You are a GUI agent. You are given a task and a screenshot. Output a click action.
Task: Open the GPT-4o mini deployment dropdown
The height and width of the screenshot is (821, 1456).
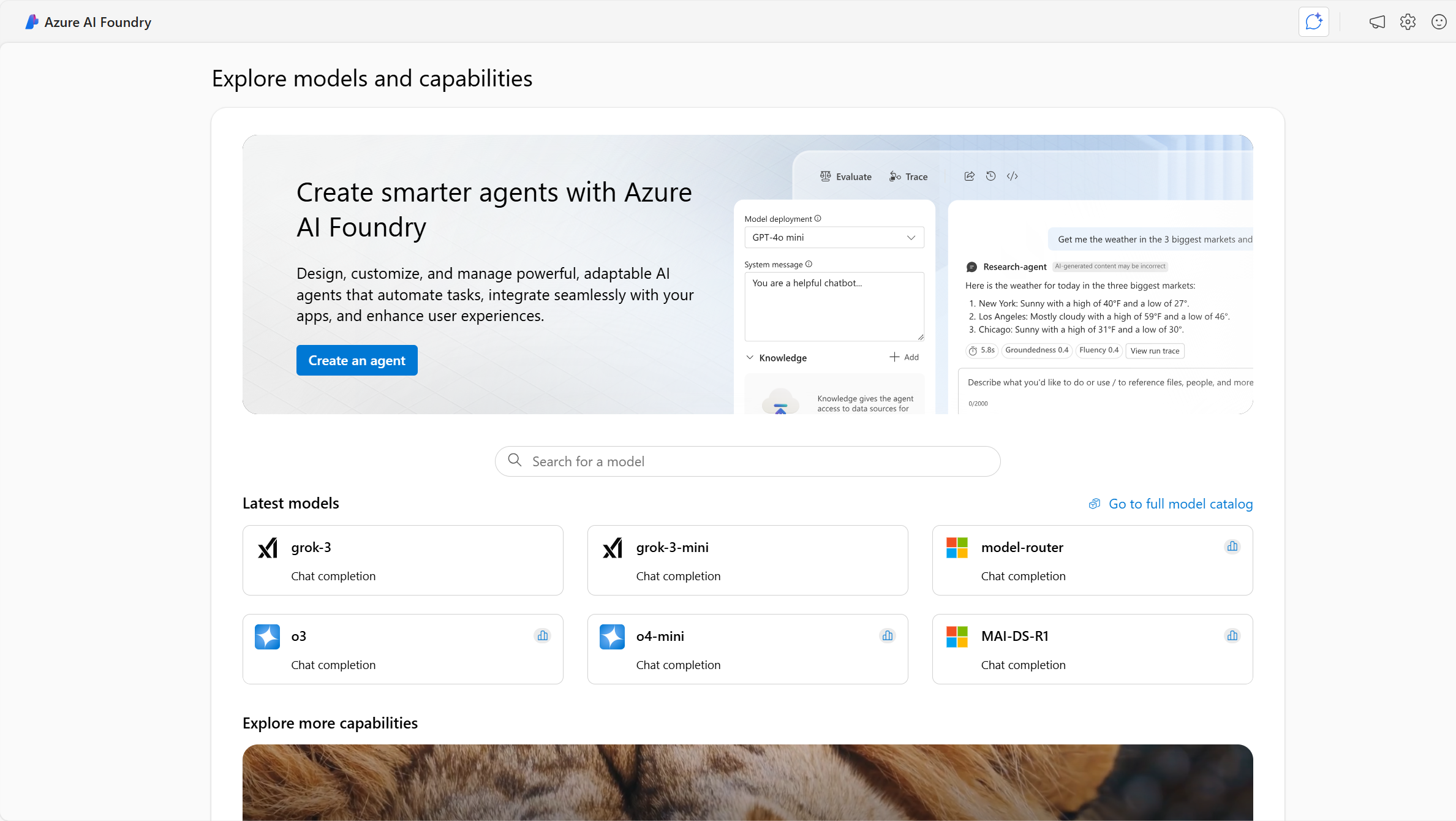(x=834, y=238)
